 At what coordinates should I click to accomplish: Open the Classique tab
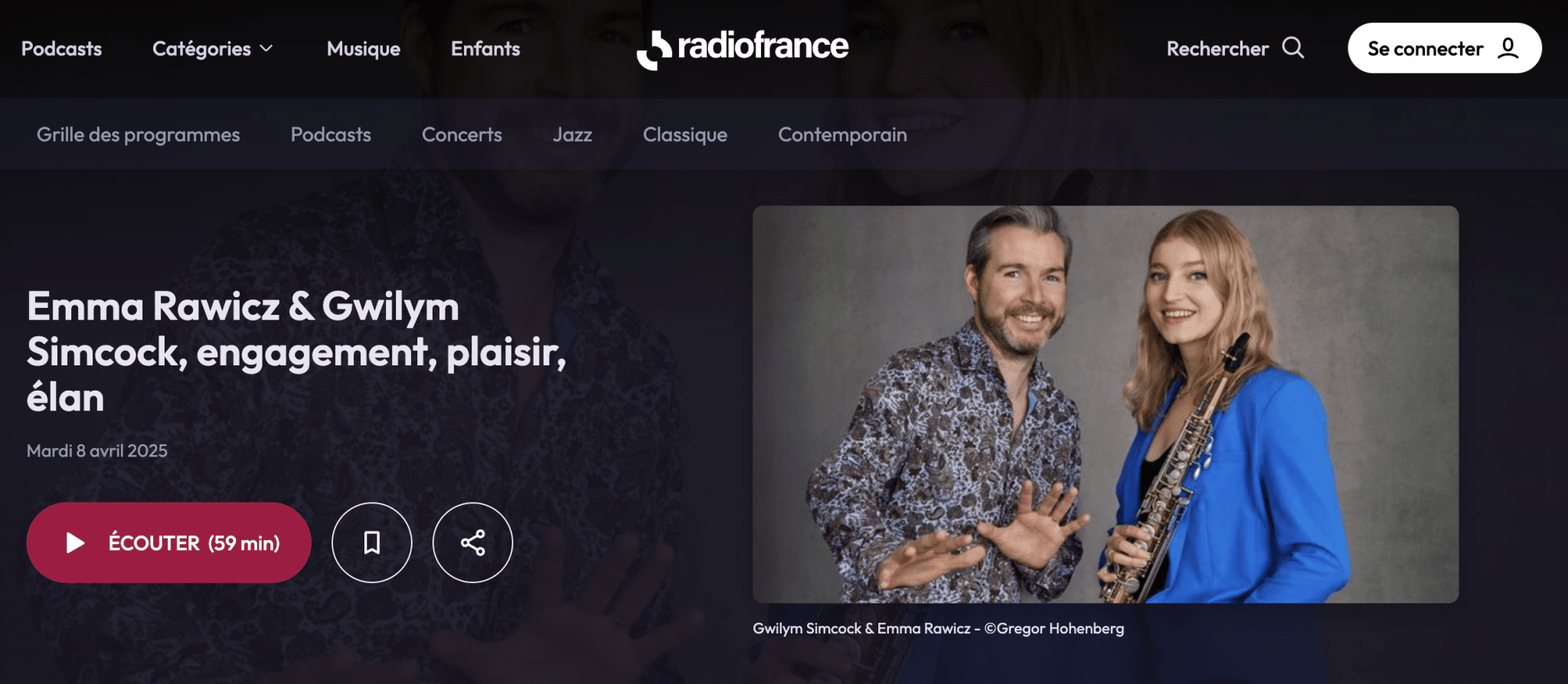685,135
